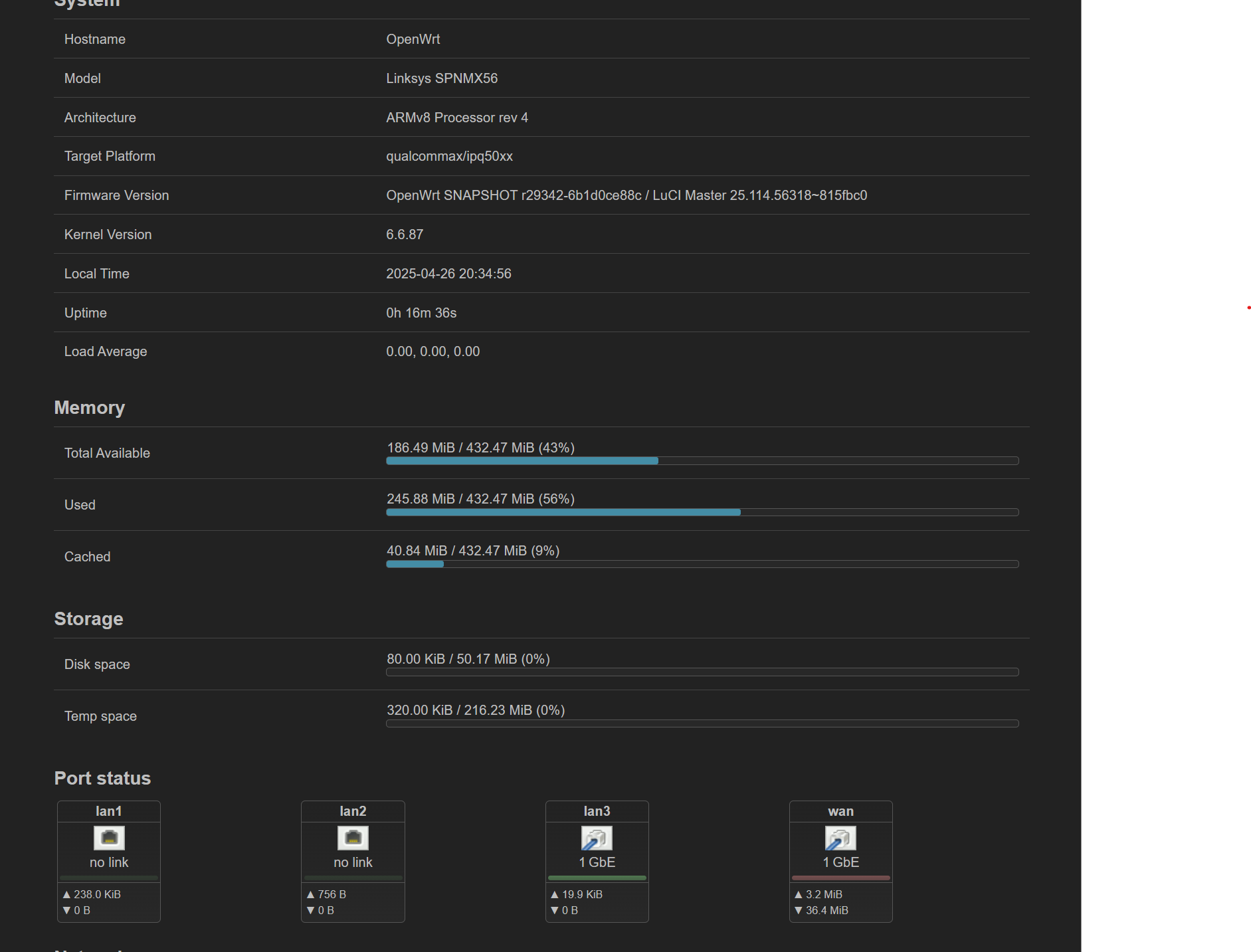The height and width of the screenshot is (952, 1251).
Task: Click the lan3 connected port icon
Action: (597, 838)
